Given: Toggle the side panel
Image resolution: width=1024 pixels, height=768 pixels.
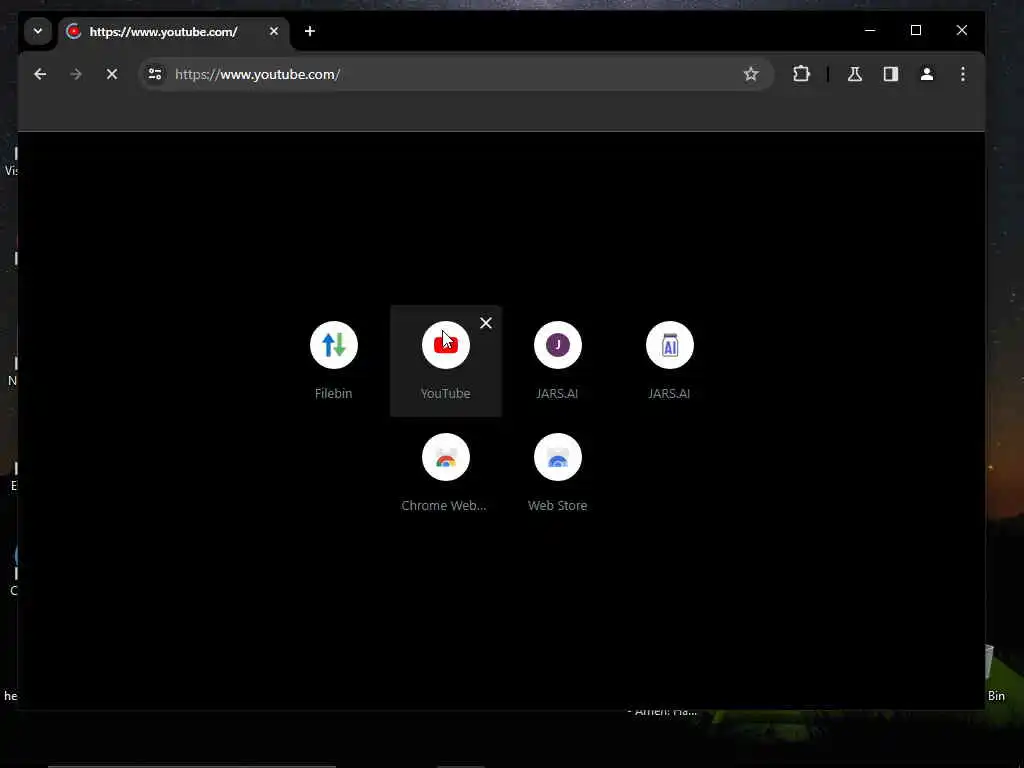Looking at the screenshot, I should (x=891, y=74).
